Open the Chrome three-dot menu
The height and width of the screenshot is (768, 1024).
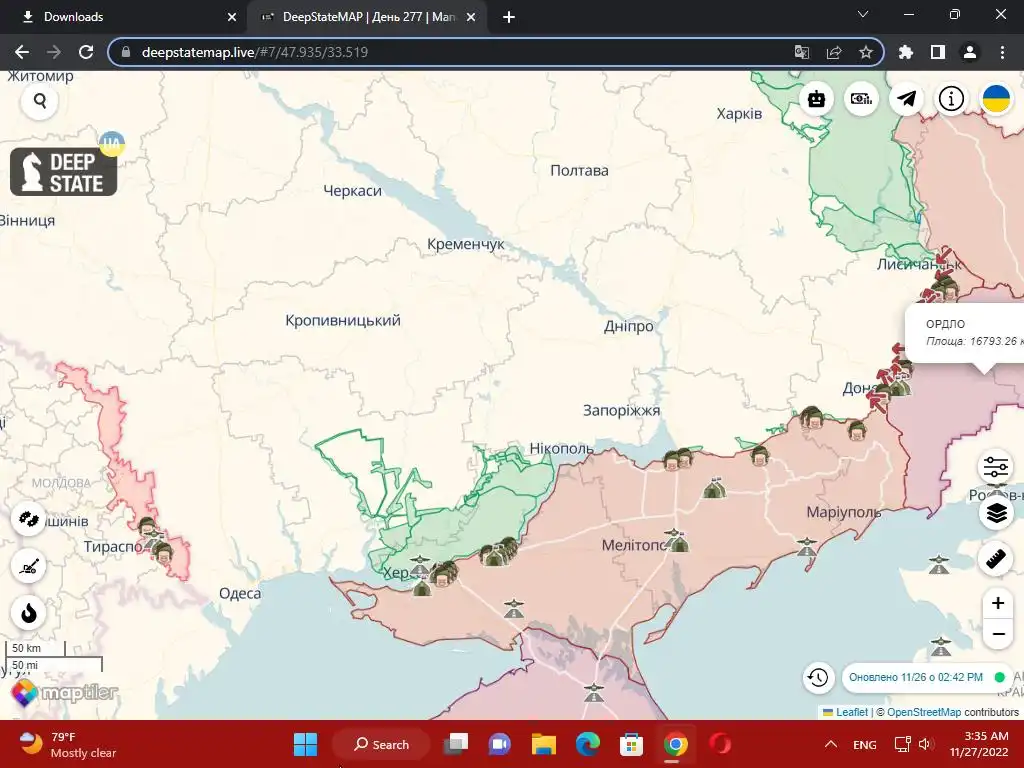click(1002, 52)
